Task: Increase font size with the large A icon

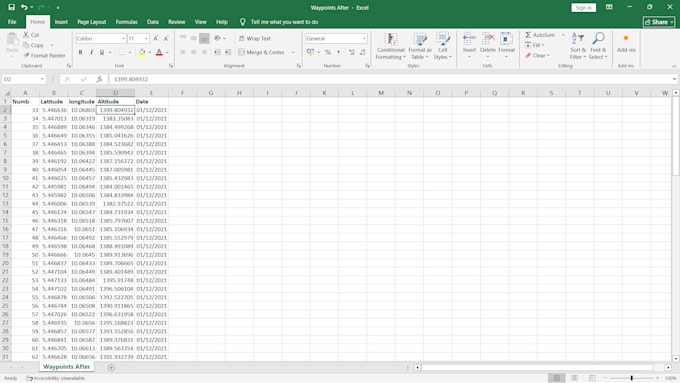Action: 156,39
